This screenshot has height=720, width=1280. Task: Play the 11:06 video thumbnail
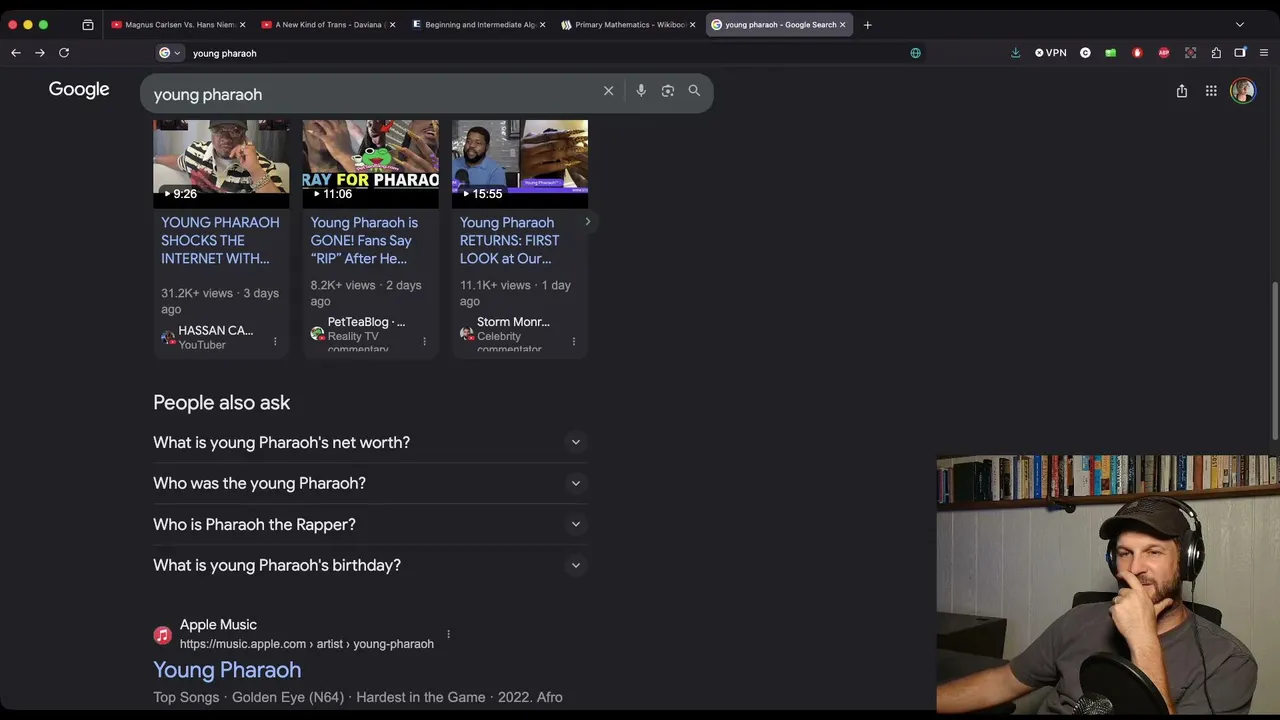coord(370,164)
